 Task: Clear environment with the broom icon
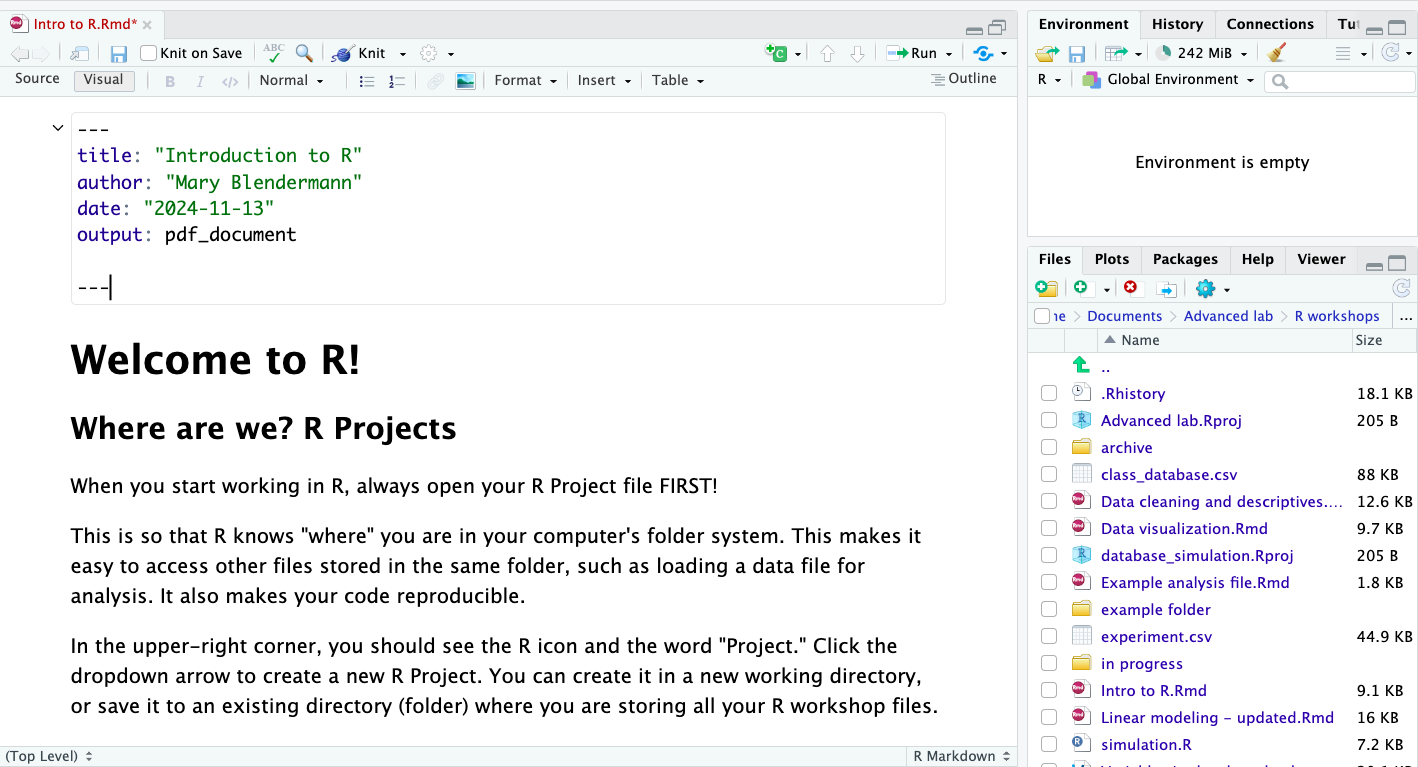[x=1277, y=53]
